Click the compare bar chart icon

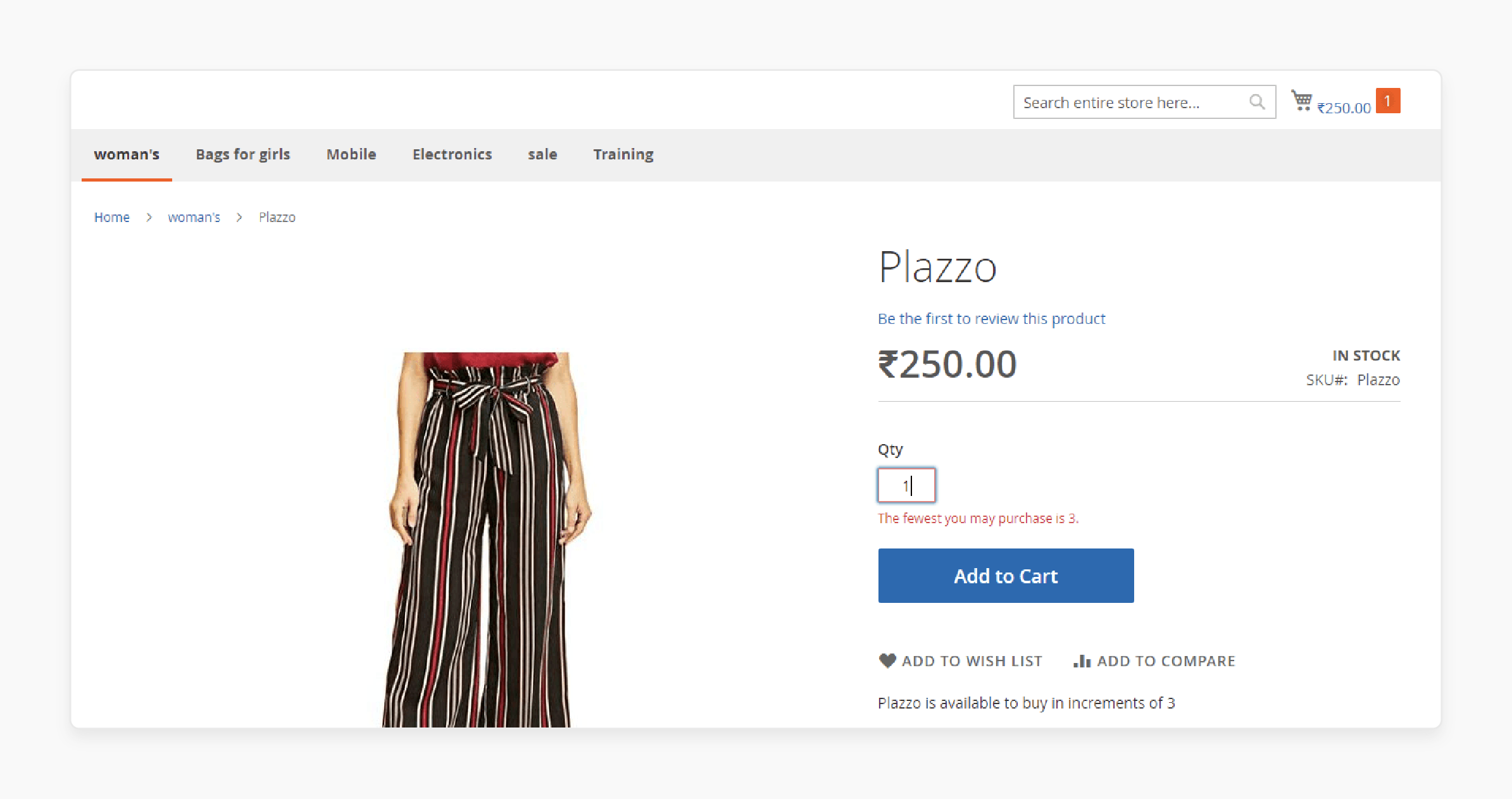(x=1082, y=661)
